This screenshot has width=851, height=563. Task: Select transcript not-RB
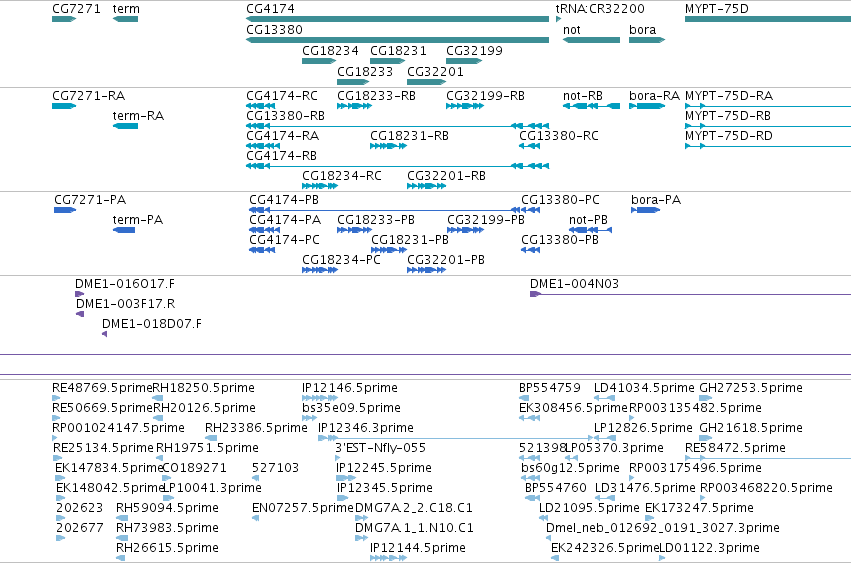click(x=592, y=106)
